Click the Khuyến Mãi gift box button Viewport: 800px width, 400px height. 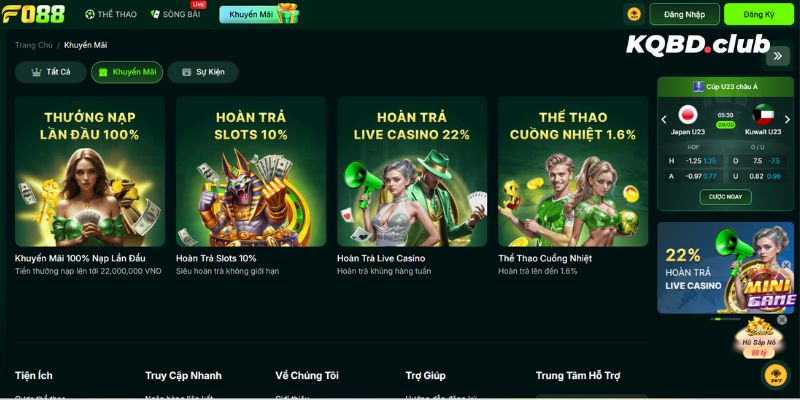259,14
